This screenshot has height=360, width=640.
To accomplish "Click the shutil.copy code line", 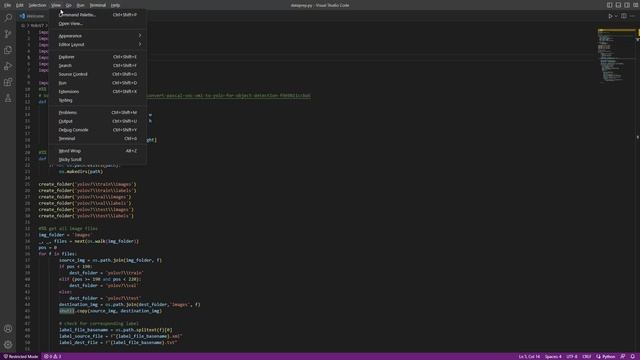I will (x=110, y=311).
